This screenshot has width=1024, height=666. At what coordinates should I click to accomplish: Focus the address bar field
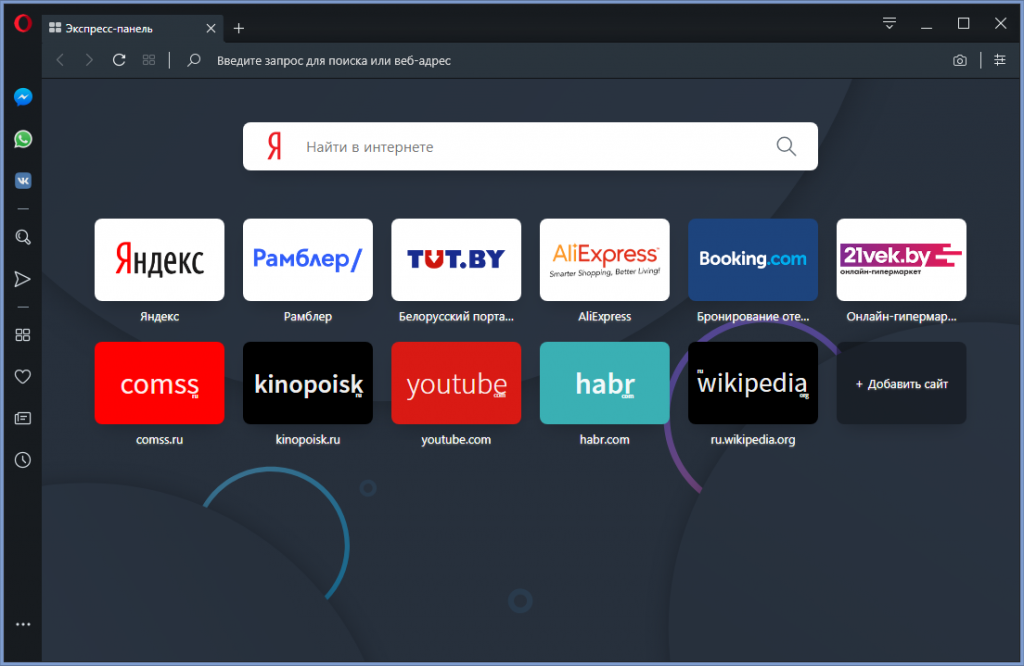point(575,61)
